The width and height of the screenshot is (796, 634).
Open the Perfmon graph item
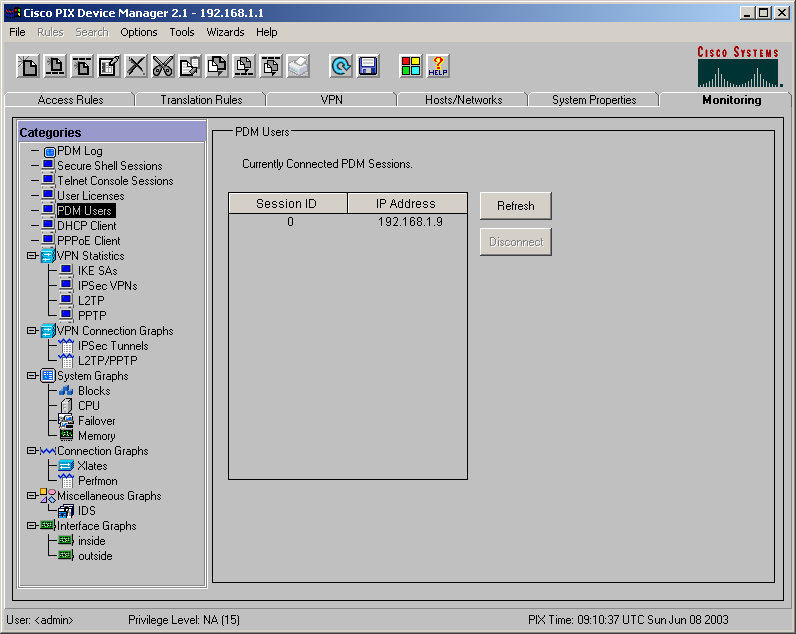pyautogui.click(x=97, y=481)
